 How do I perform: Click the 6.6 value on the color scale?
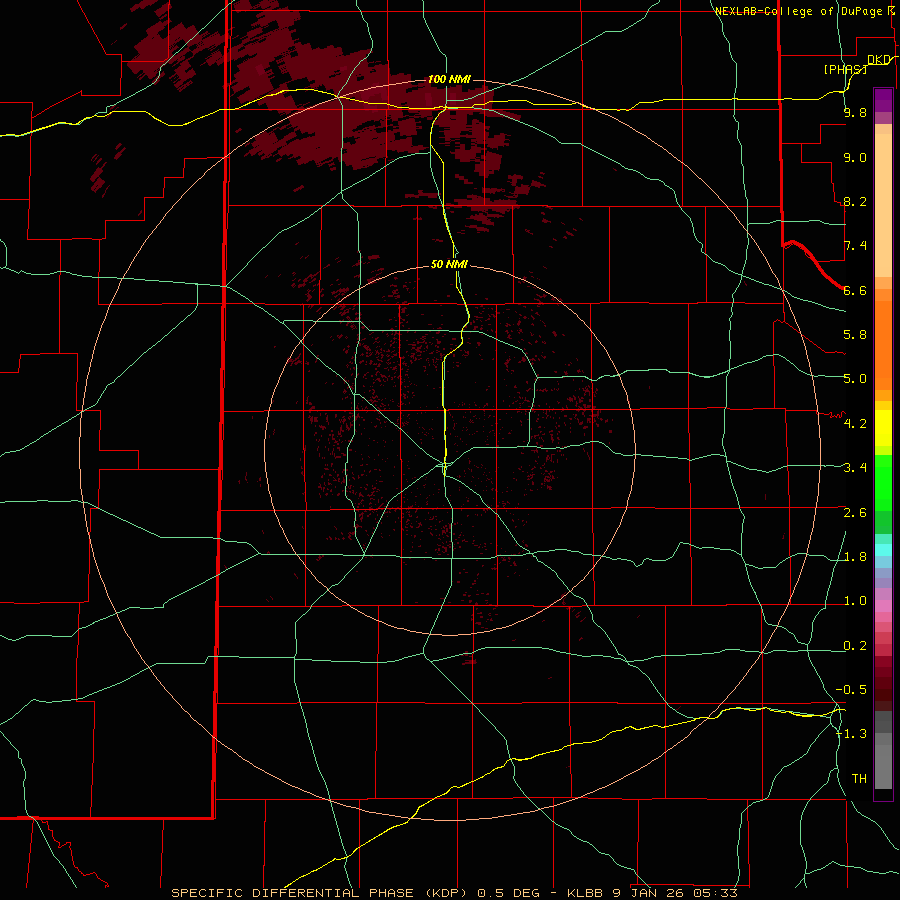pos(855,290)
